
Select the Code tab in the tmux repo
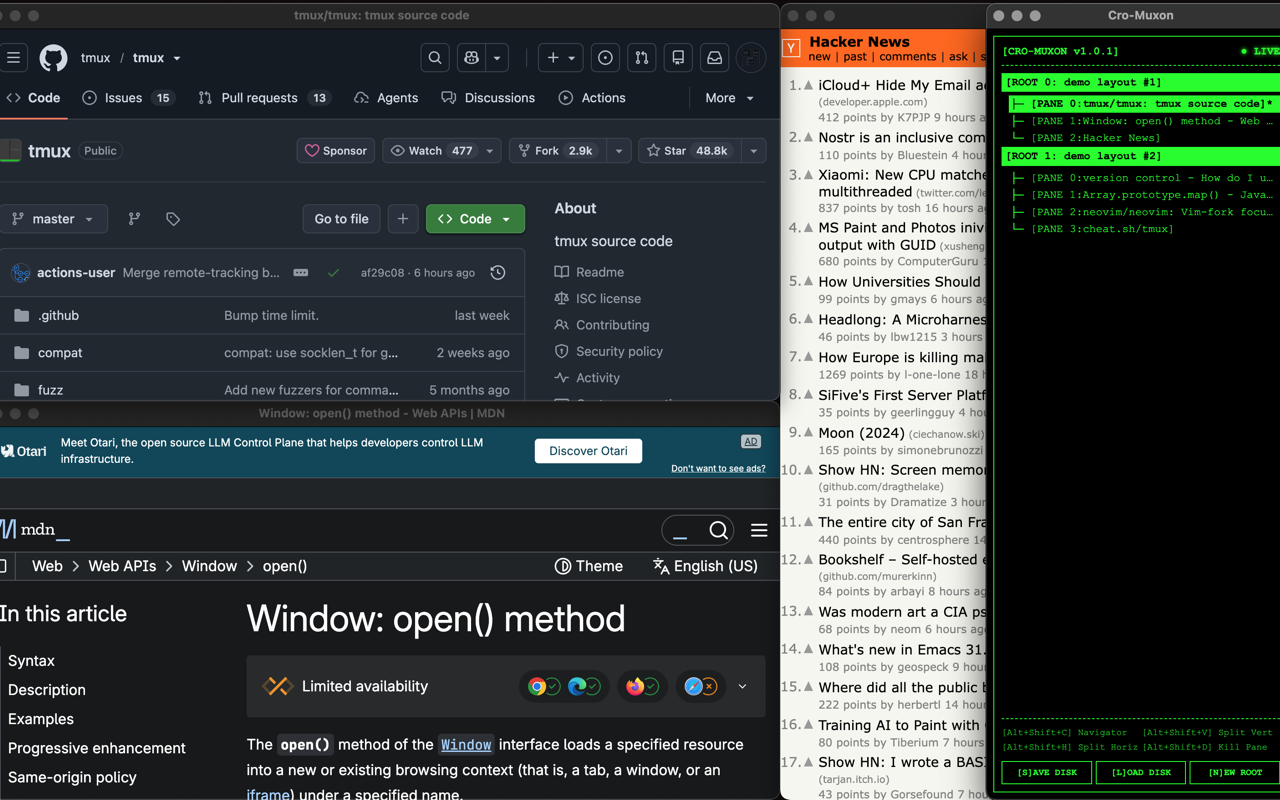pyautogui.click(x=34, y=98)
